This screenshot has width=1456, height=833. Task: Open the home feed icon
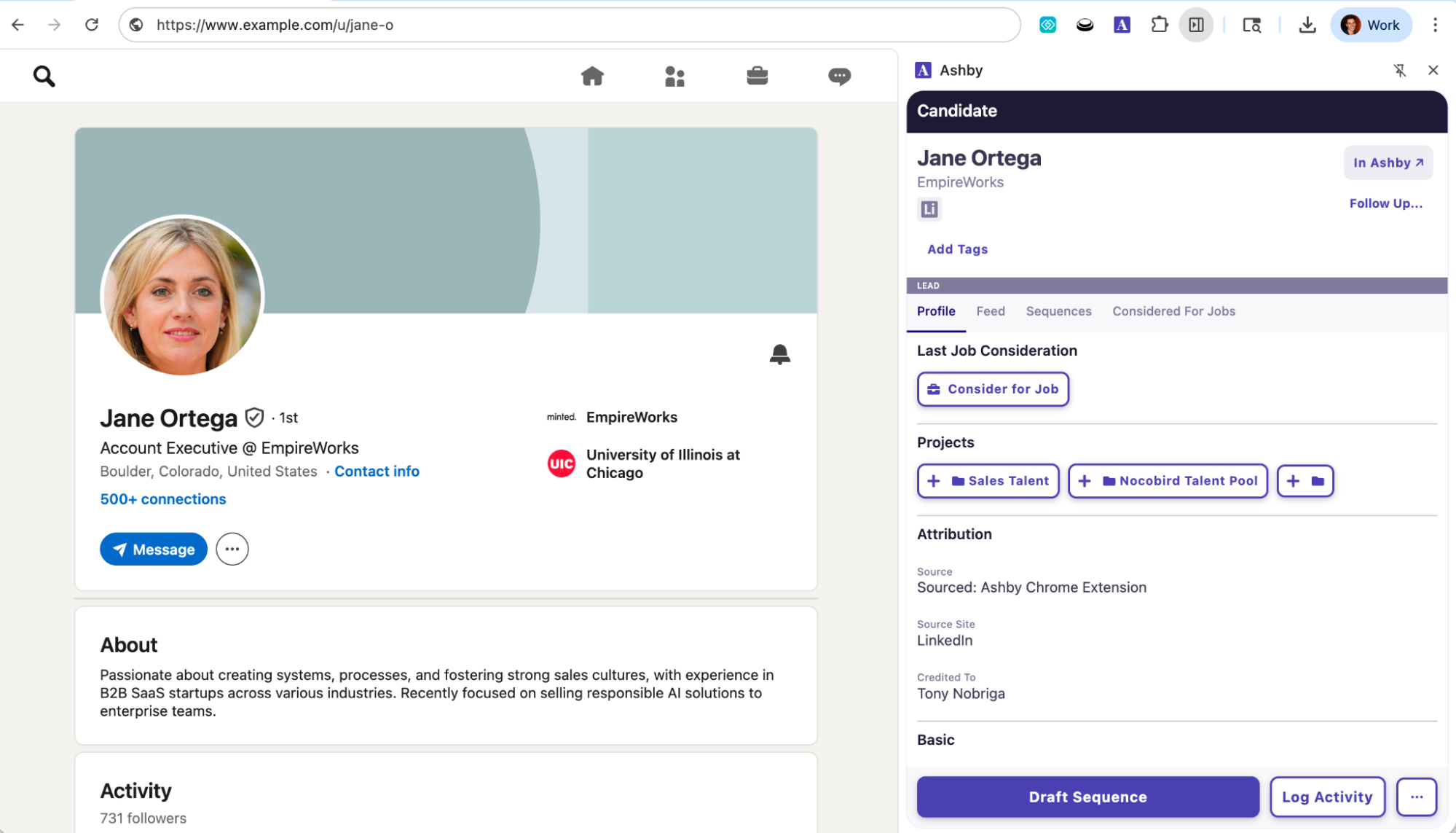pos(592,76)
